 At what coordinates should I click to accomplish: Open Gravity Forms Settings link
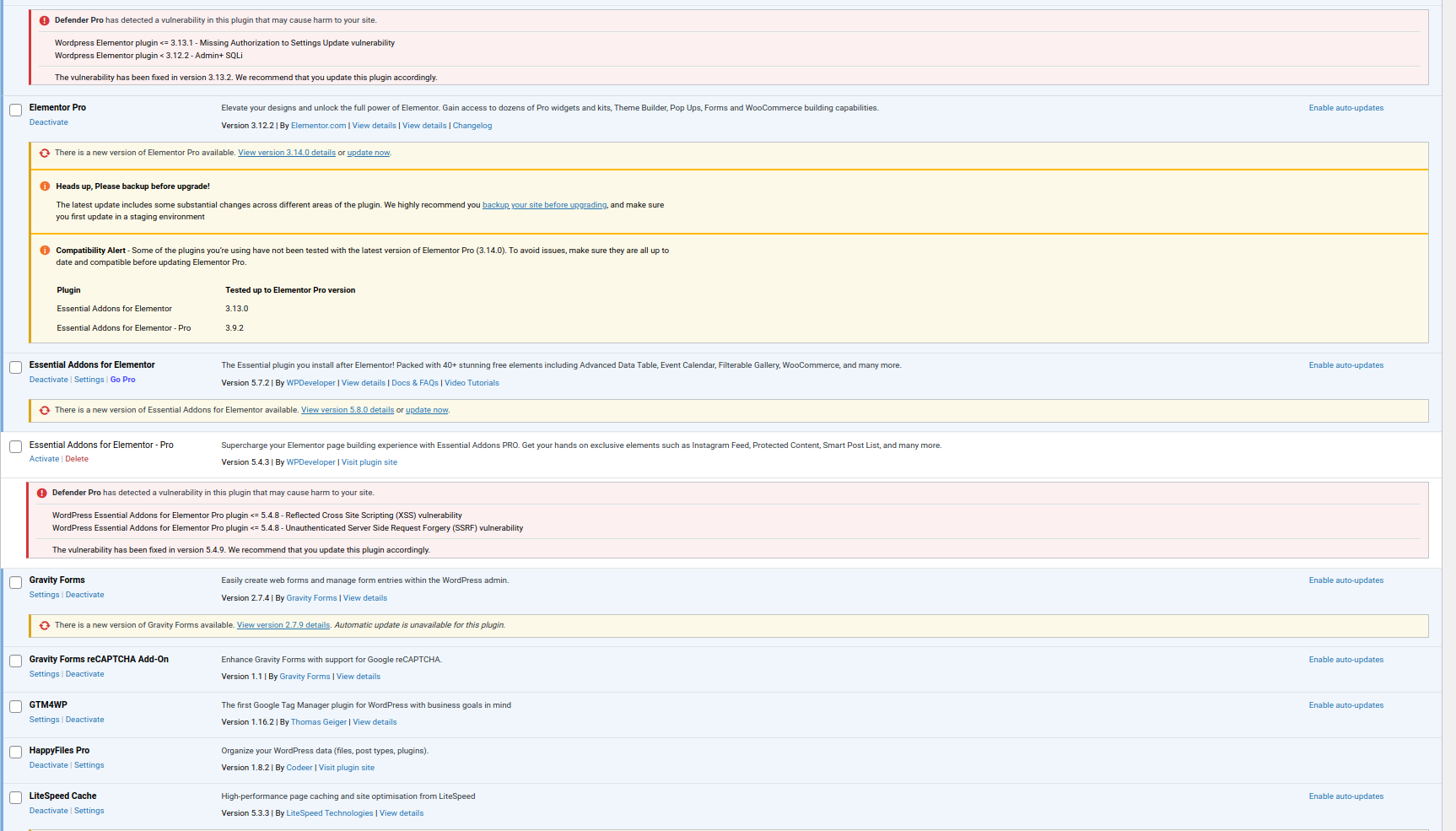(44, 595)
